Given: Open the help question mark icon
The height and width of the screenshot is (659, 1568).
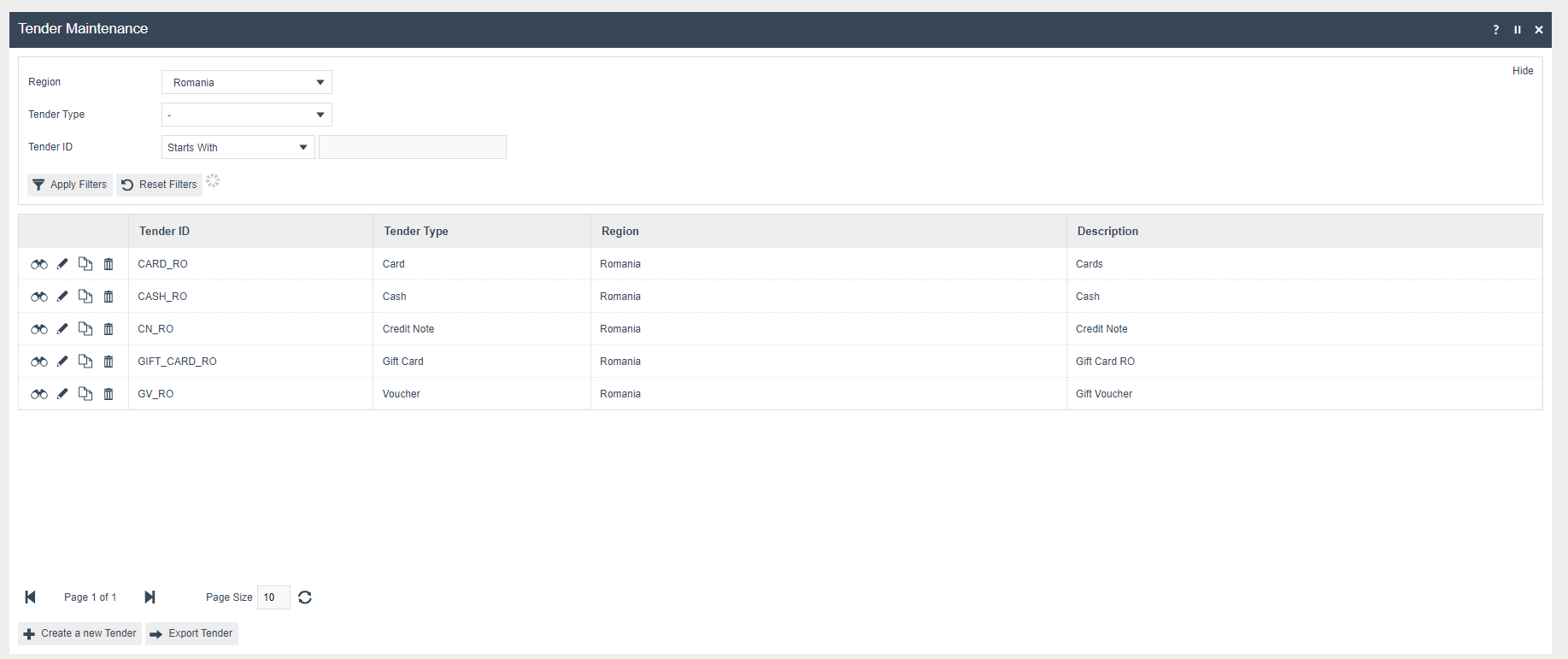Looking at the screenshot, I should pos(1495,30).
